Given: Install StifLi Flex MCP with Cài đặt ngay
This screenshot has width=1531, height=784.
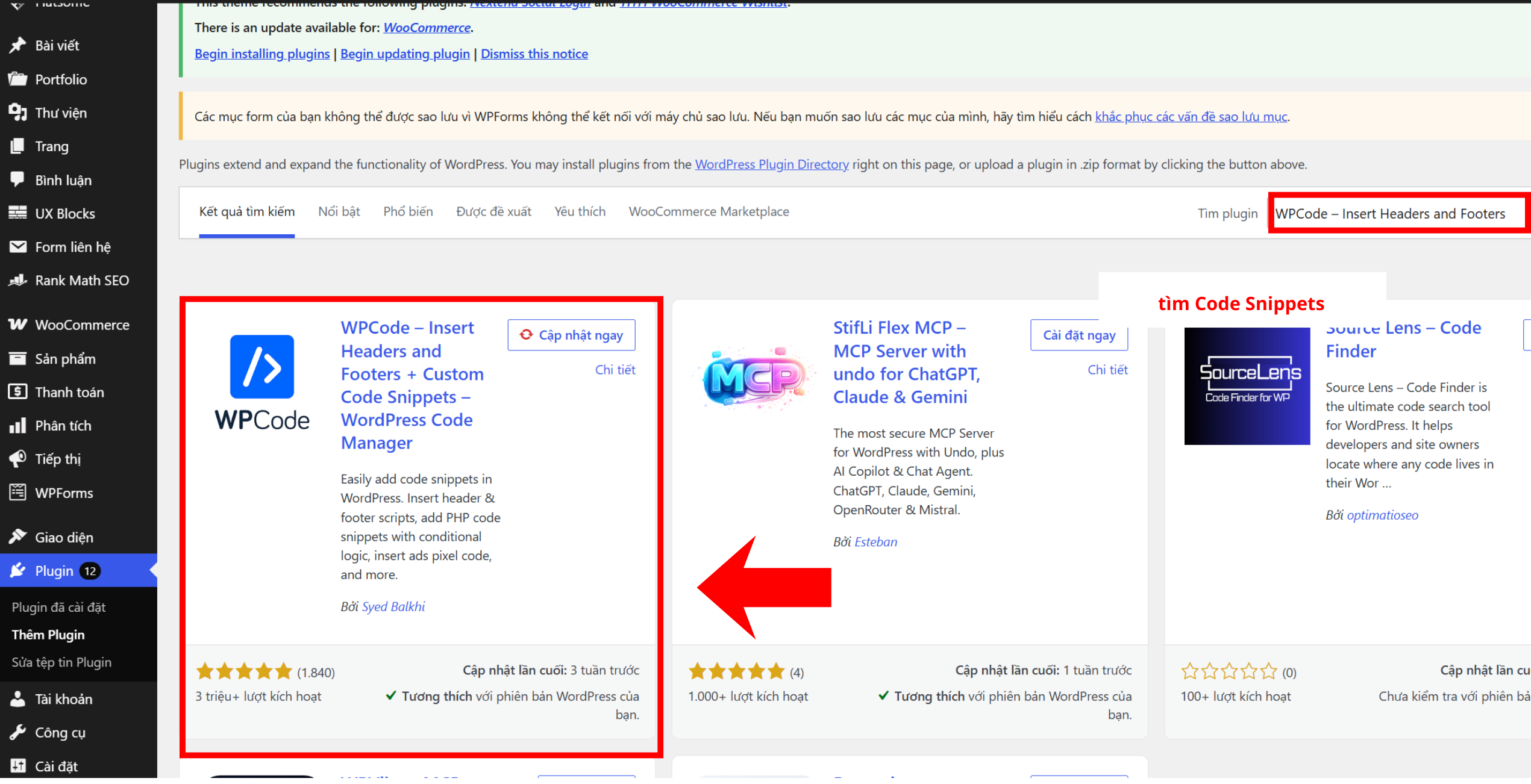Looking at the screenshot, I should coord(1079,335).
